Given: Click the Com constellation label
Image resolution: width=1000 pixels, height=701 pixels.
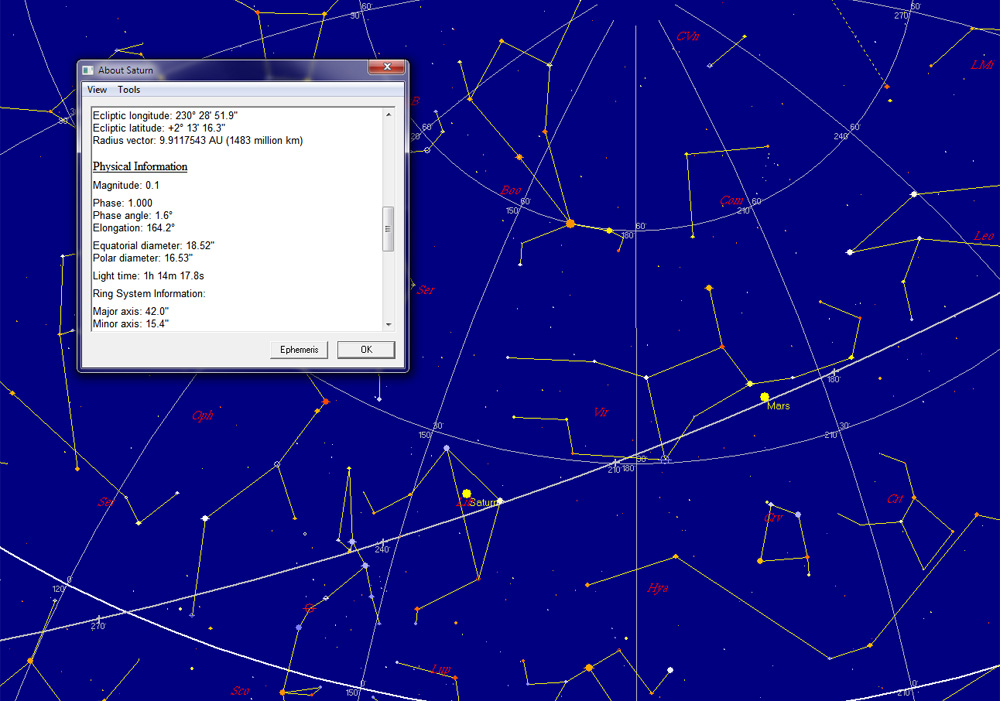Looking at the screenshot, I should click(731, 200).
